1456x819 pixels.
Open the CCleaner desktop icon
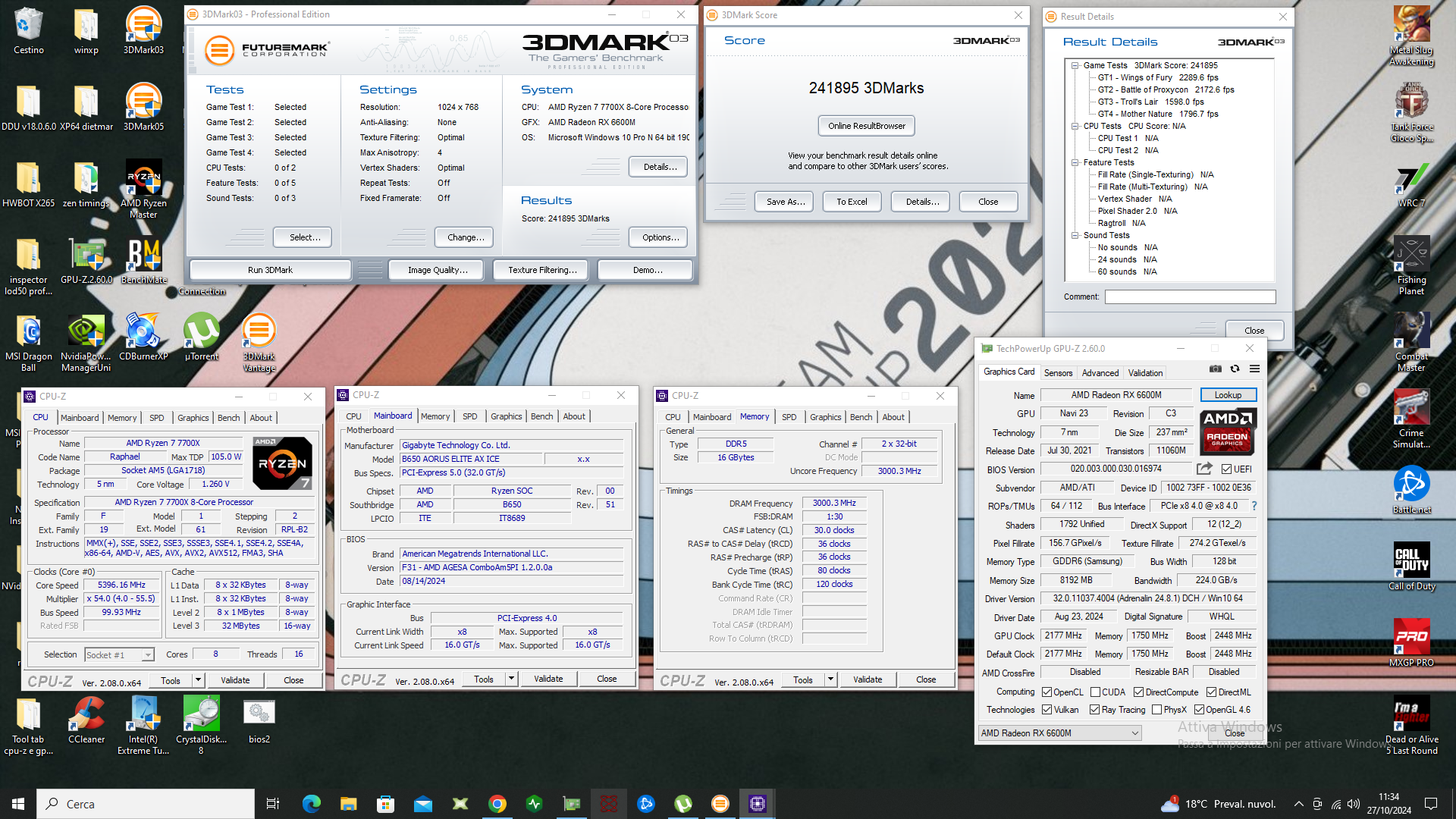86,720
